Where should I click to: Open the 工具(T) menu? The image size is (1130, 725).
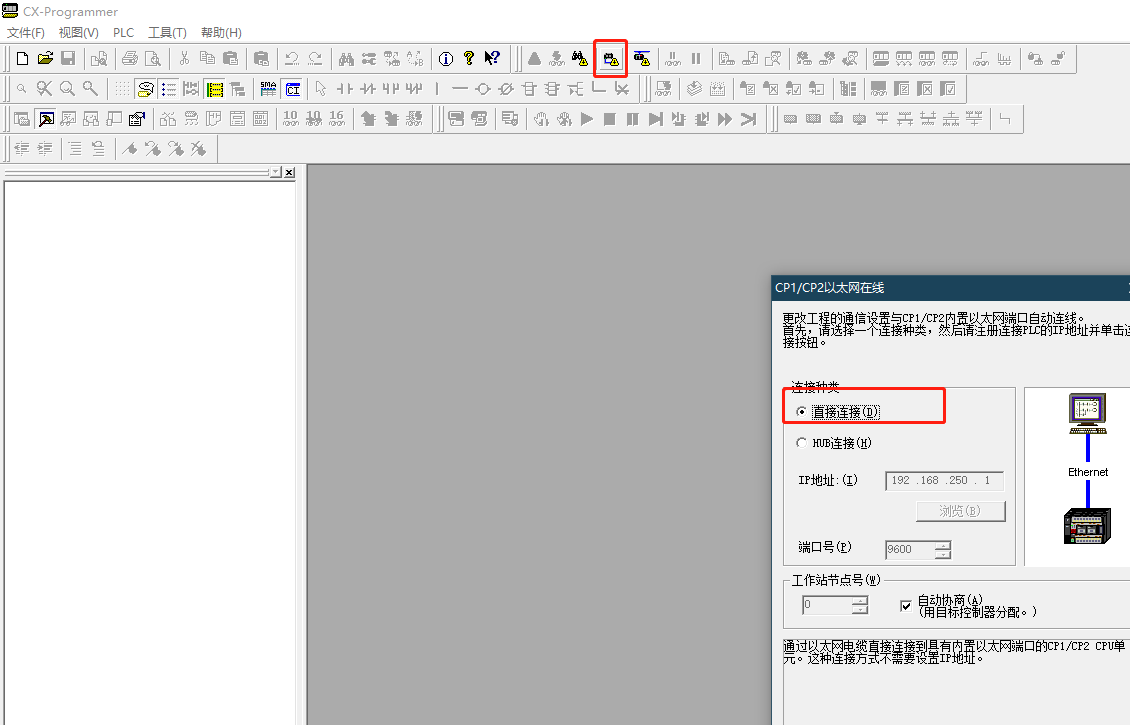tap(167, 32)
